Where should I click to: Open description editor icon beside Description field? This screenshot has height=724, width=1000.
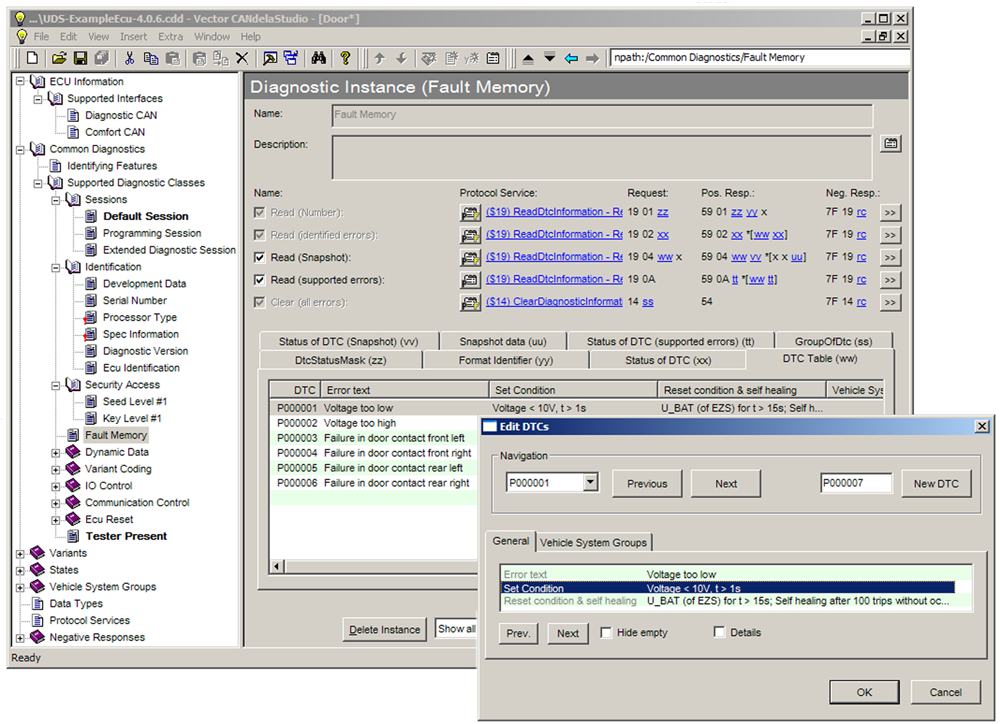(x=890, y=143)
